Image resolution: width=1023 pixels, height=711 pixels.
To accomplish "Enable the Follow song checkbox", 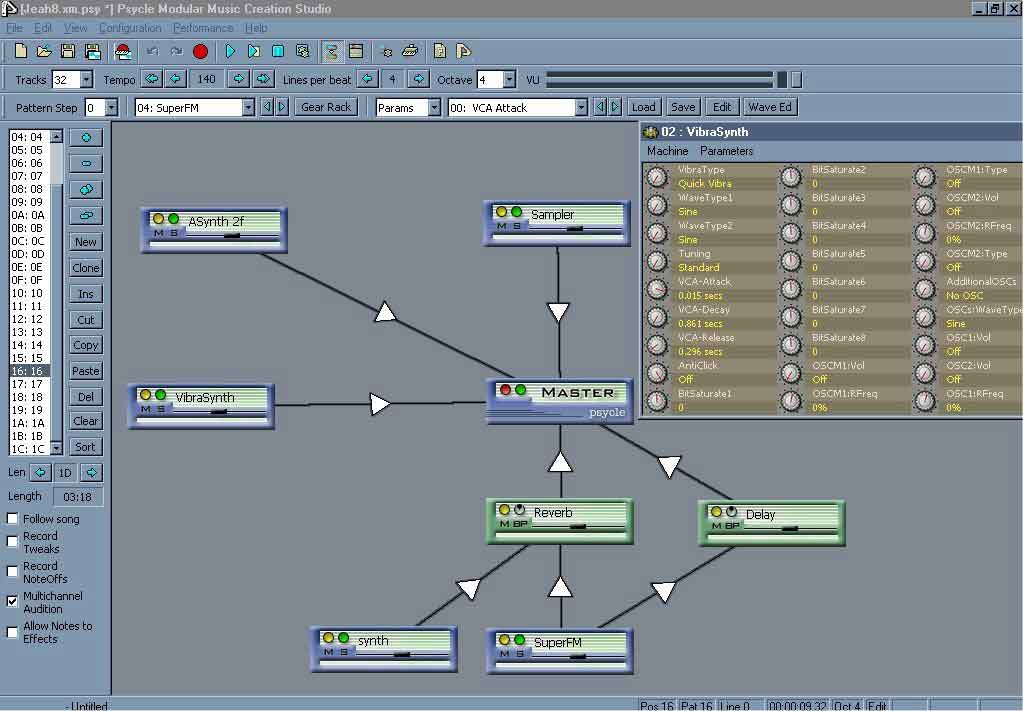I will [x=13, y=519].
